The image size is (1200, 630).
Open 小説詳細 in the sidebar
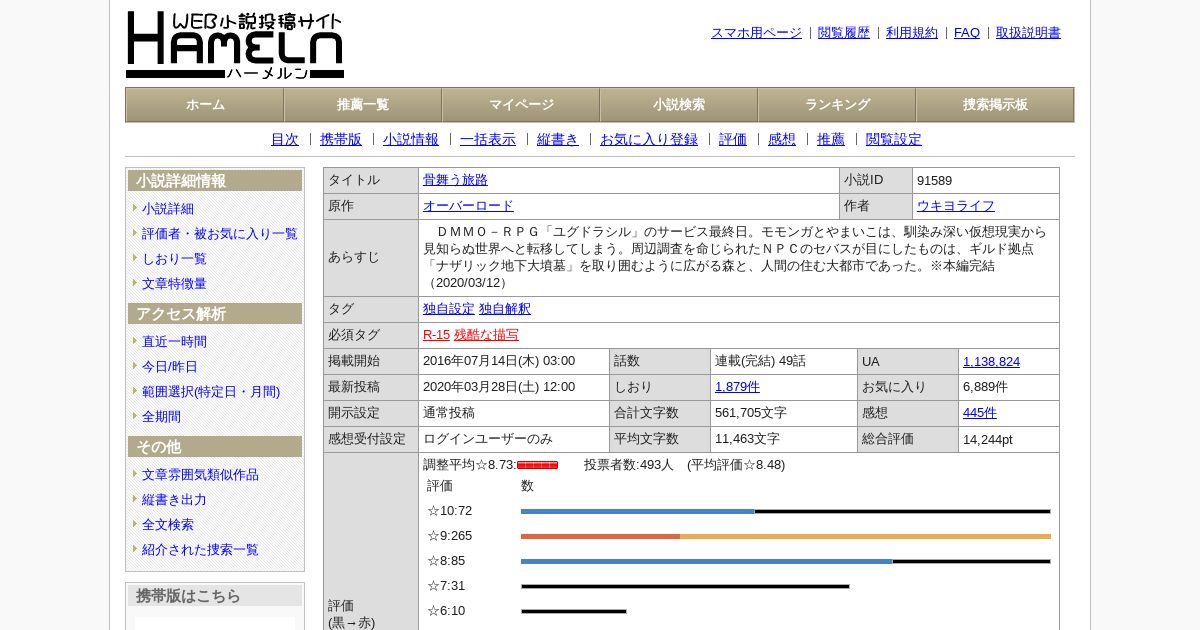click(x=168, y=209)
